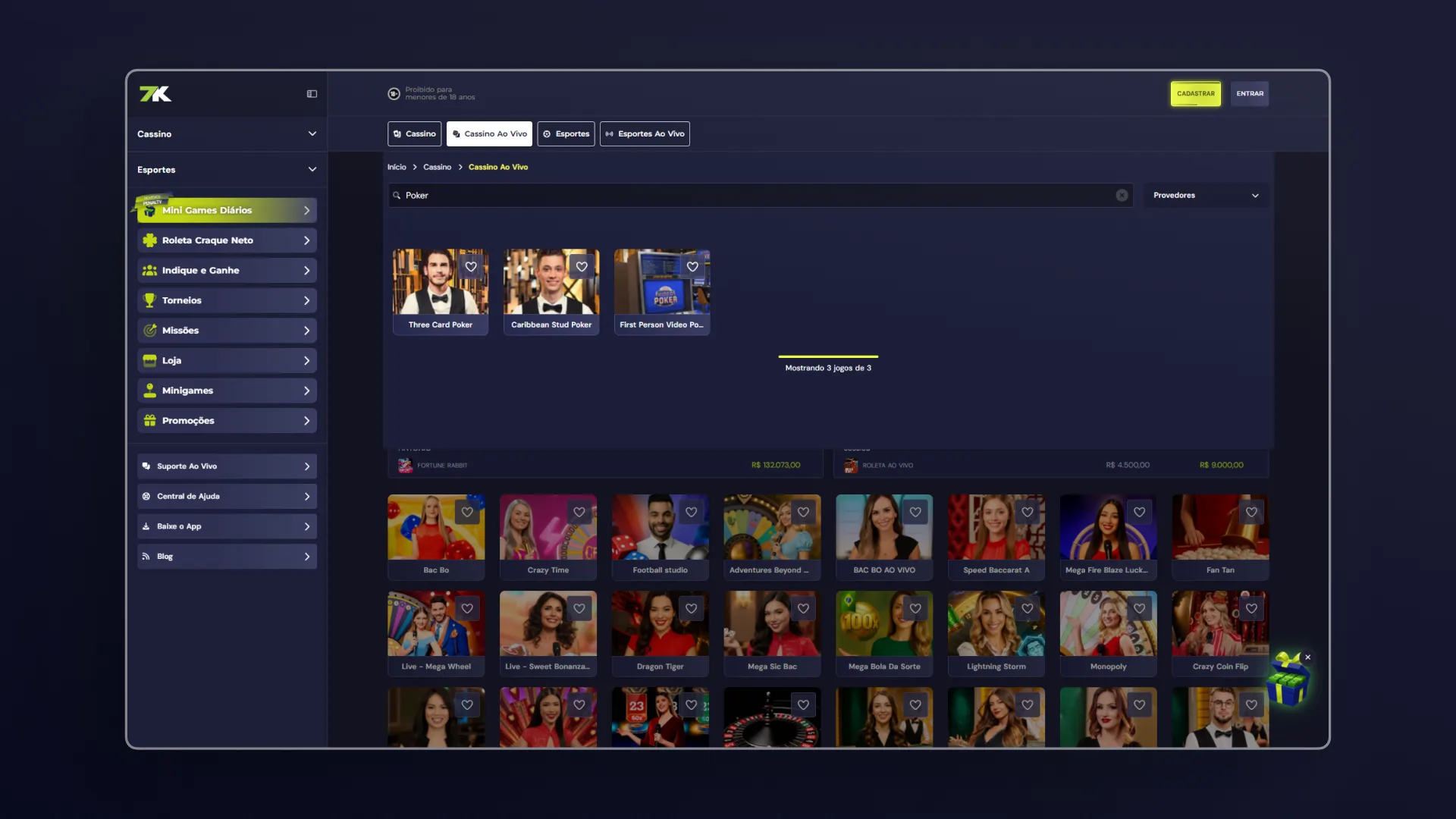Click the trophy icon for Torneios
This screenshot has height=819, width=1456.
150,300
